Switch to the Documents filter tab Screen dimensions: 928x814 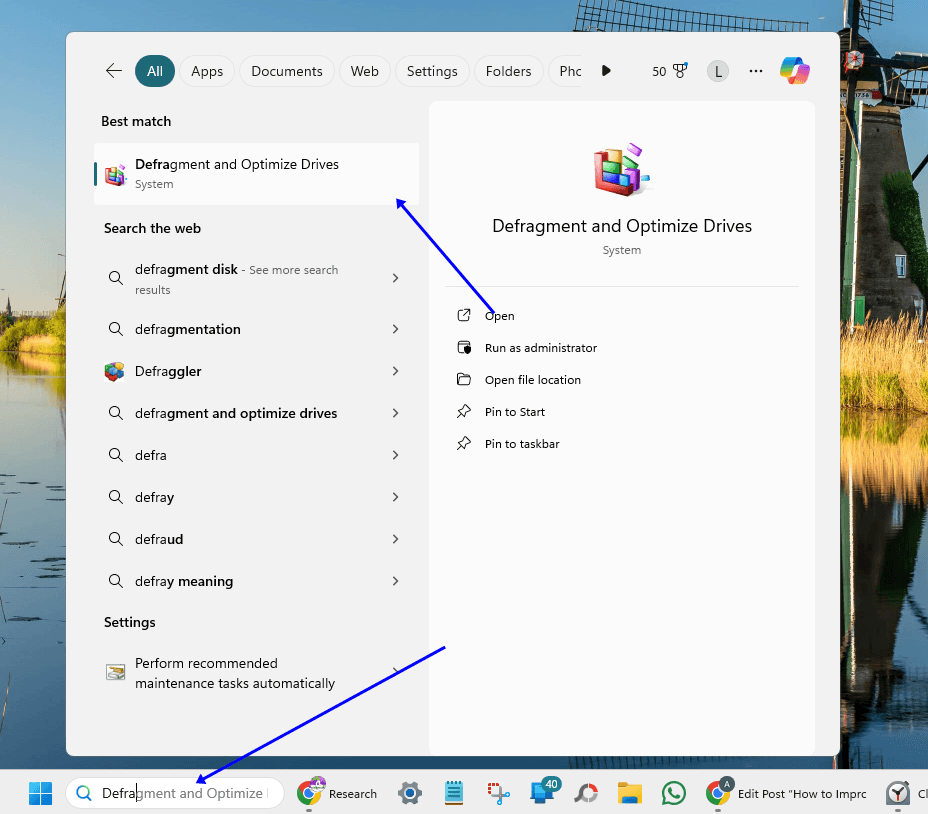point(286,71)
